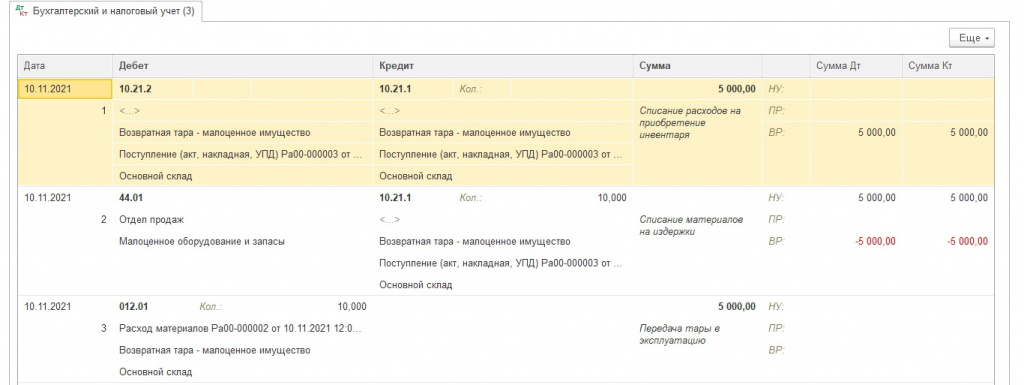Screen dimensions: 1024x385
Task: Click Отдел продаж in entry 2
Action: [x=152, y=220]
